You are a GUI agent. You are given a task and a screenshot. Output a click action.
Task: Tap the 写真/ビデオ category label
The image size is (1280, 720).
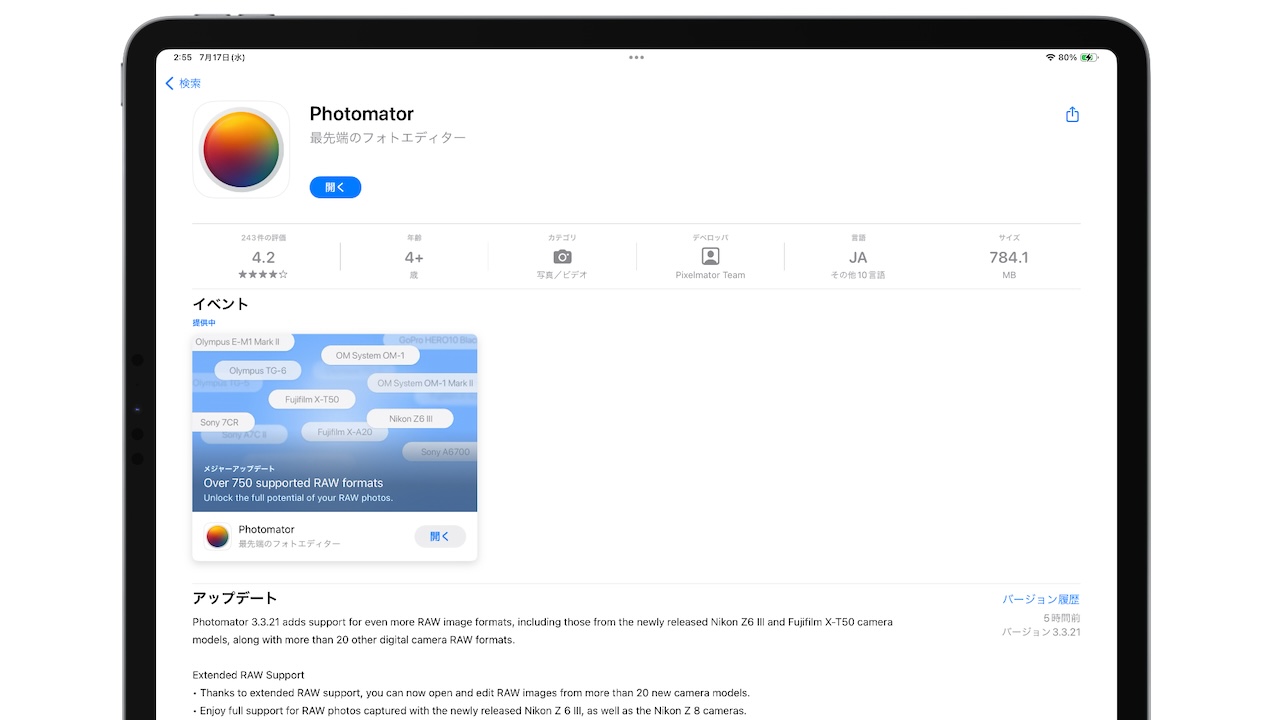562,275
